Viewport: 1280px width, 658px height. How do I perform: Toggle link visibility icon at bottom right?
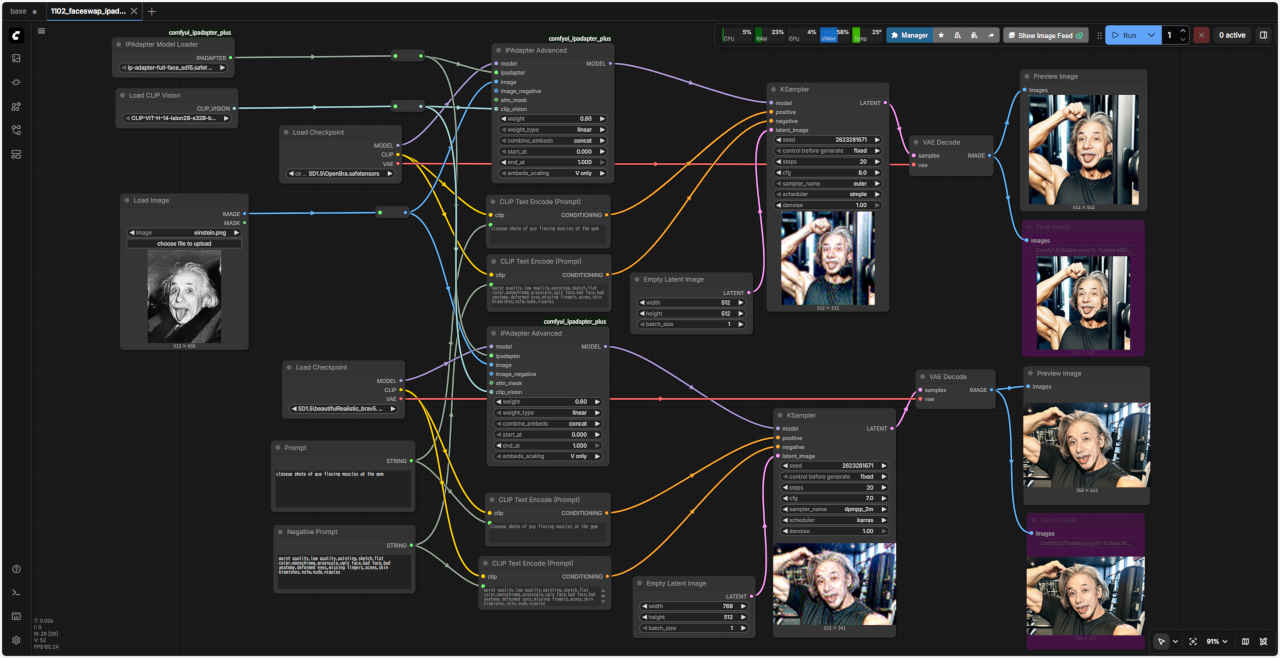pos(1263,641)
